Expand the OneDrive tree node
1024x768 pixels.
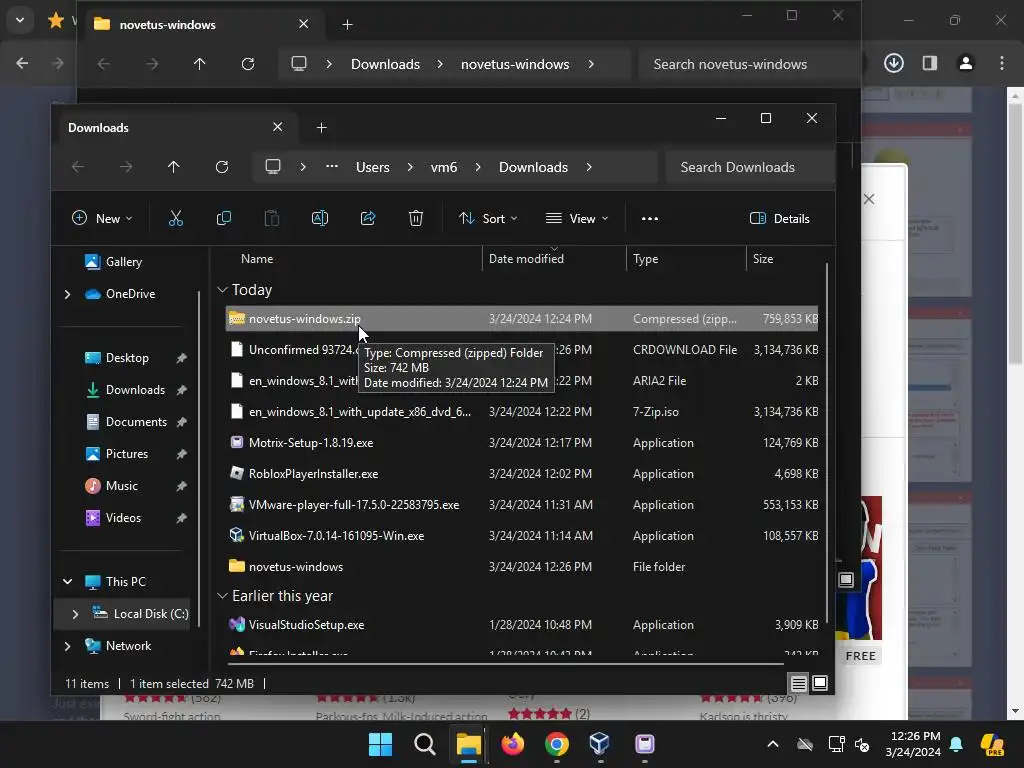(67, 295)
